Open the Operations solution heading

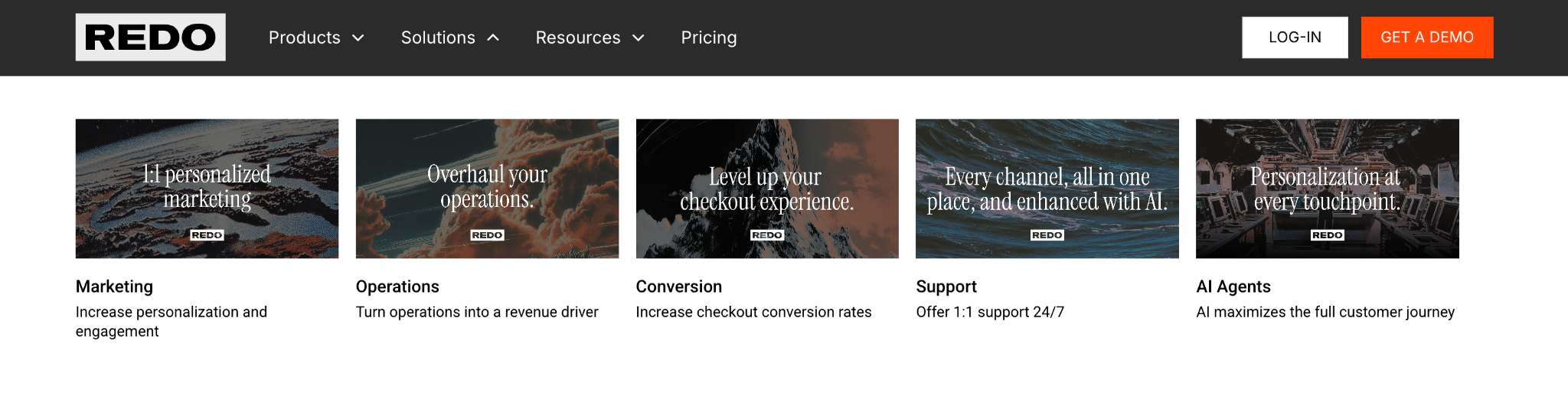coord(397,287)
